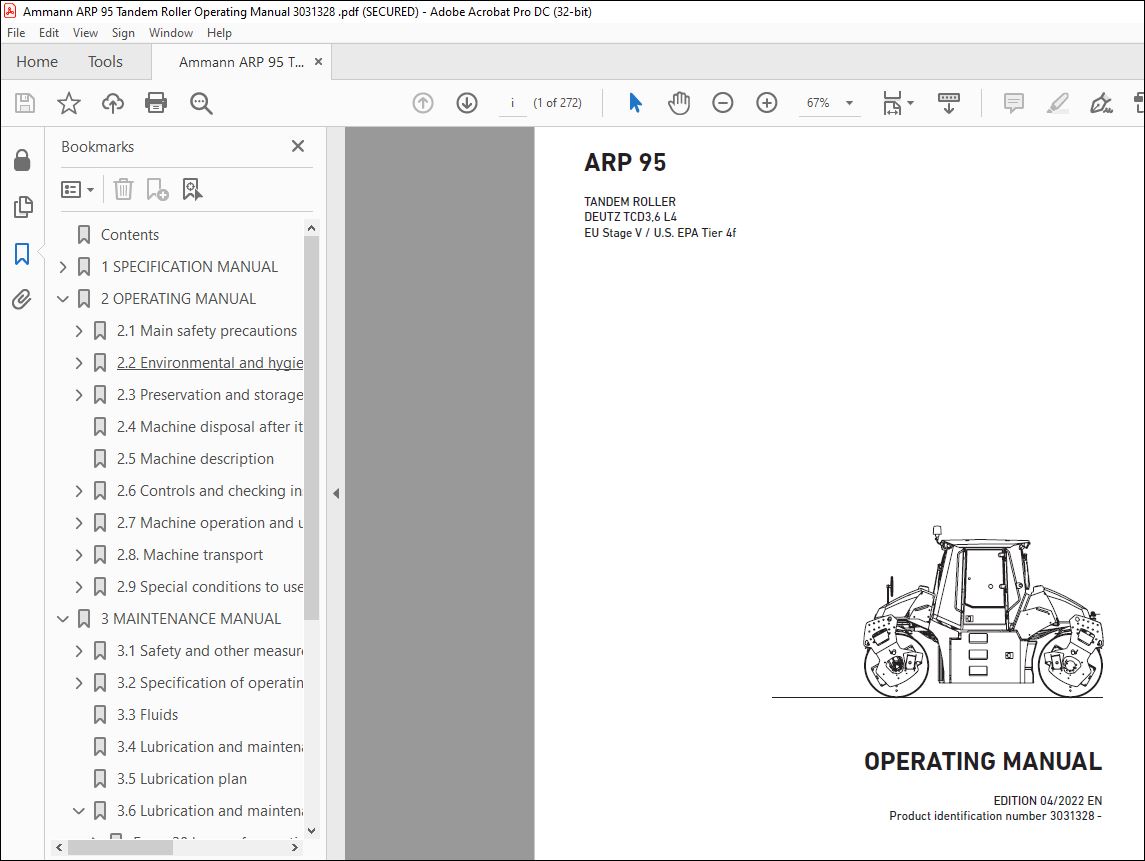
Task: Open 3.4 Lubrication and maintenance bookmark
Action: [210, 747]
